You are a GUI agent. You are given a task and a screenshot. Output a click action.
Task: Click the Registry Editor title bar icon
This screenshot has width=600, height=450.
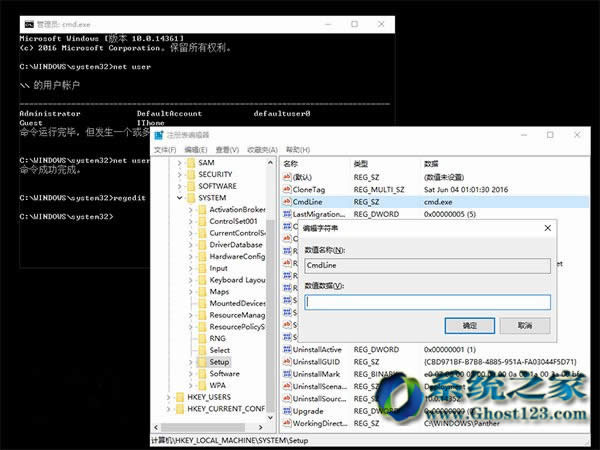tap(160, 134)
